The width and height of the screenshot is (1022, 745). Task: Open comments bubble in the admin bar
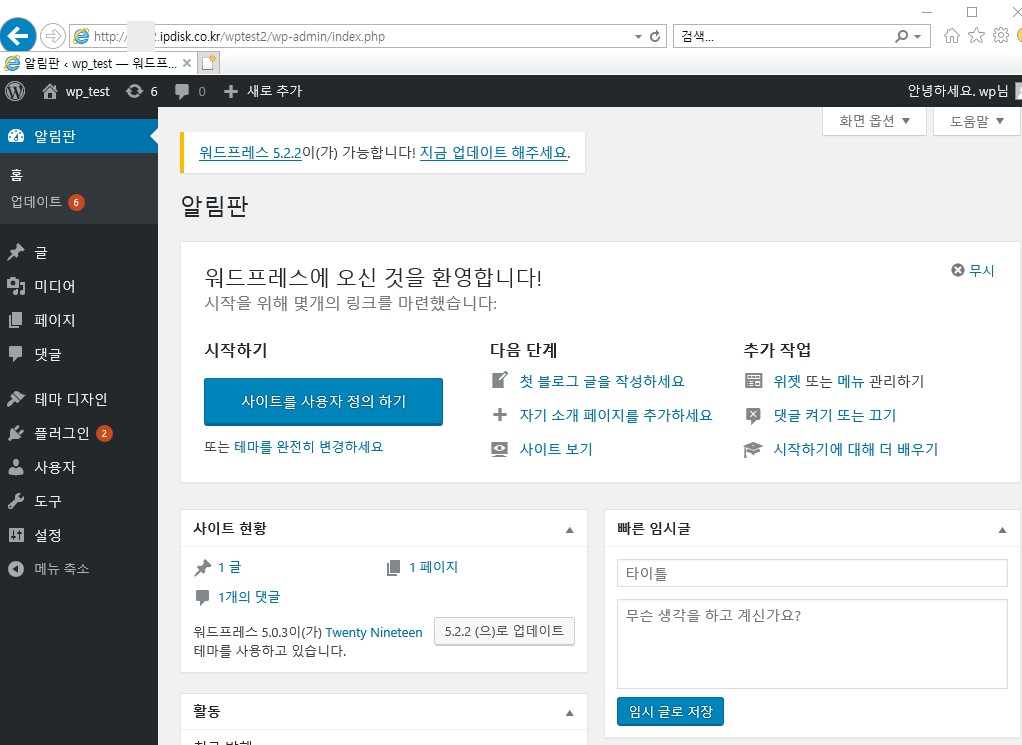182,91
